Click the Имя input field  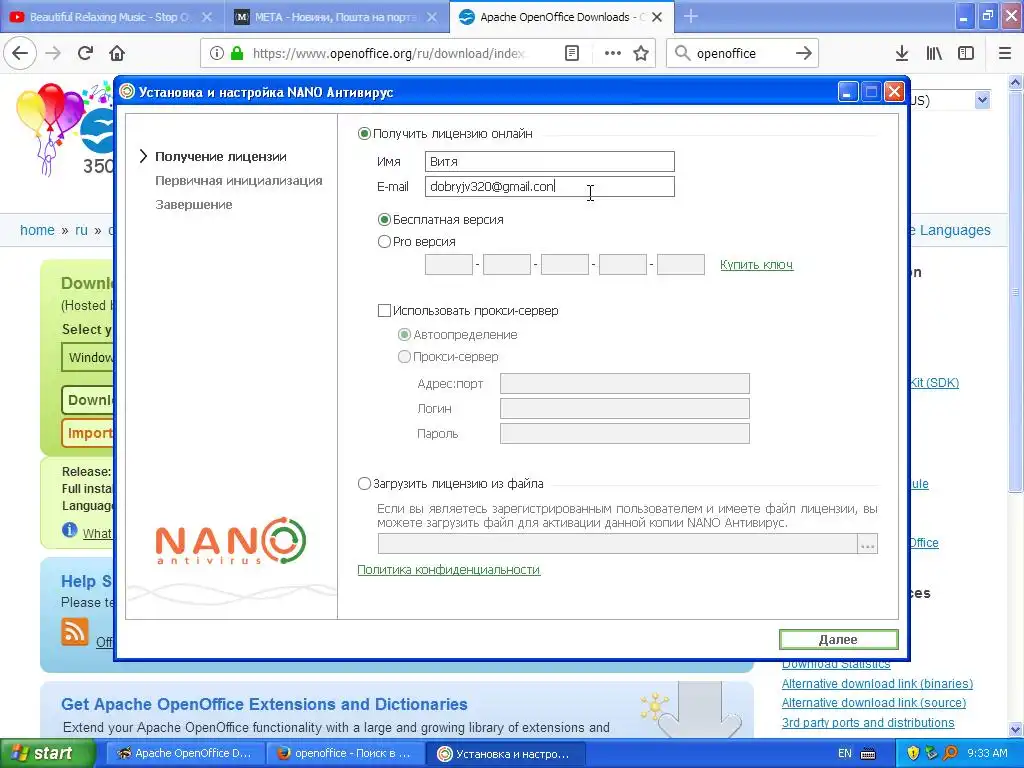coord(549,161)
